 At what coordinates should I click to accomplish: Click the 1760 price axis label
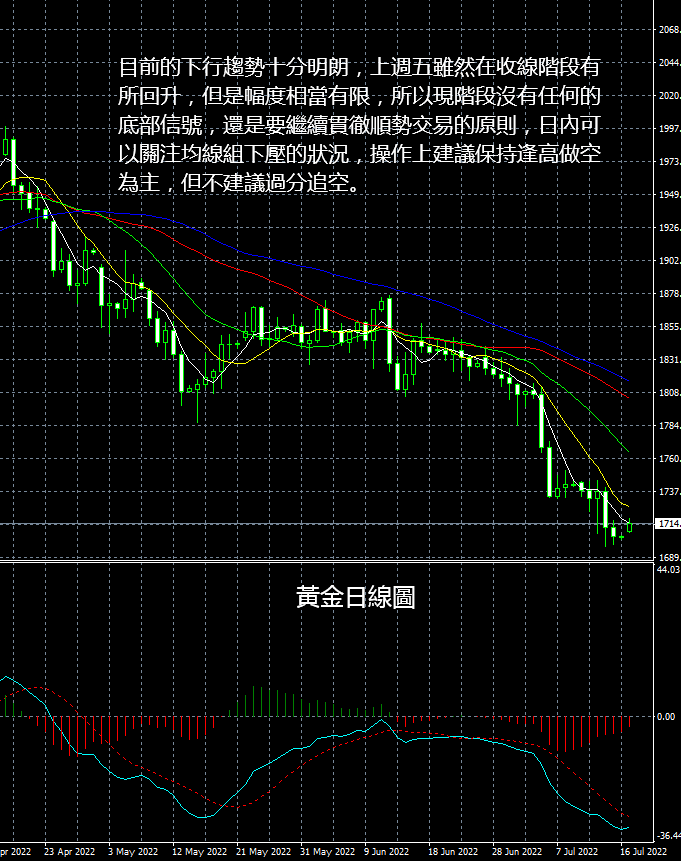669,459
